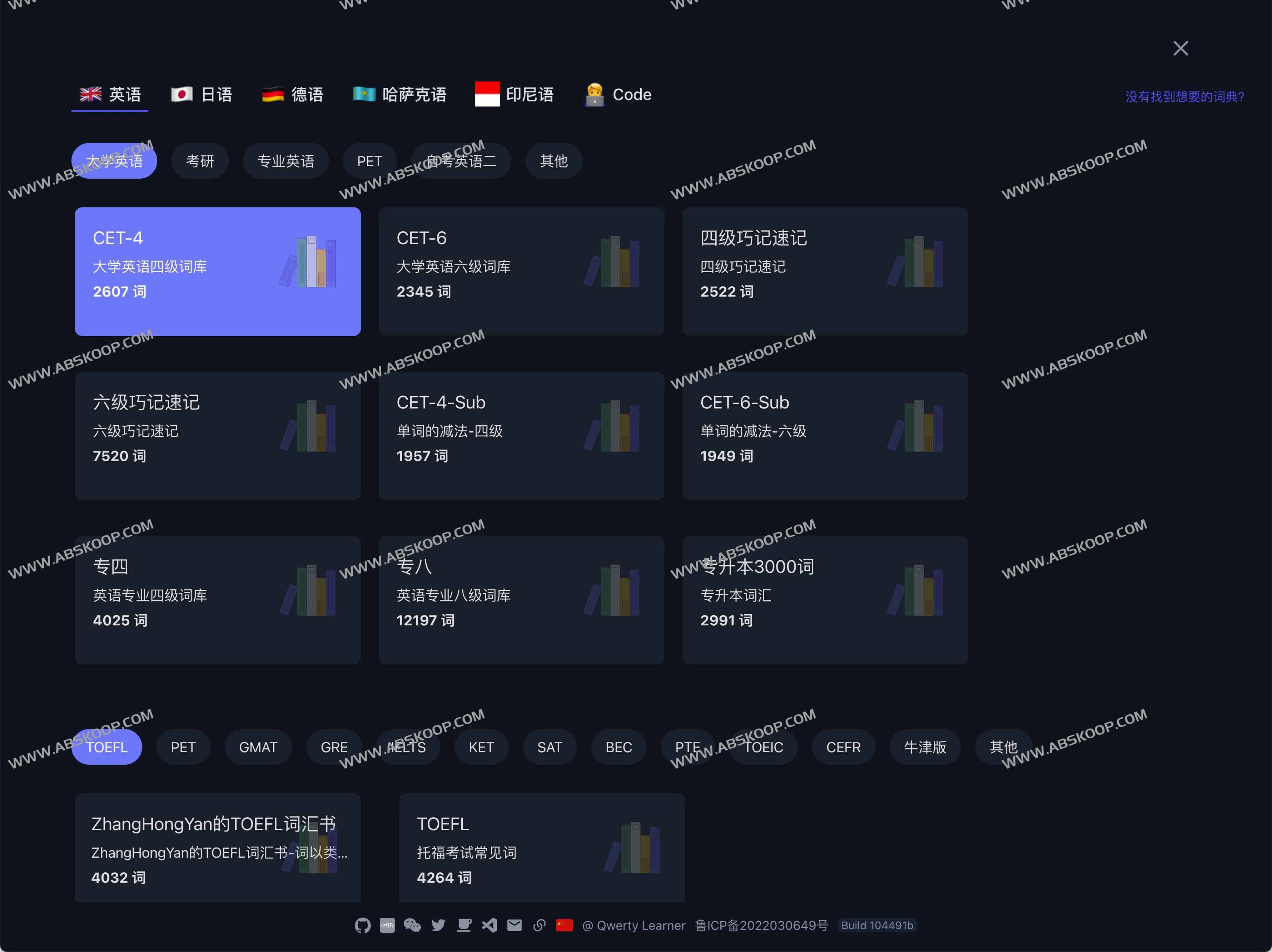The image size is (1272, 952).
Task: Open the VS Code extension icon
Action: [x=490, y=925]
